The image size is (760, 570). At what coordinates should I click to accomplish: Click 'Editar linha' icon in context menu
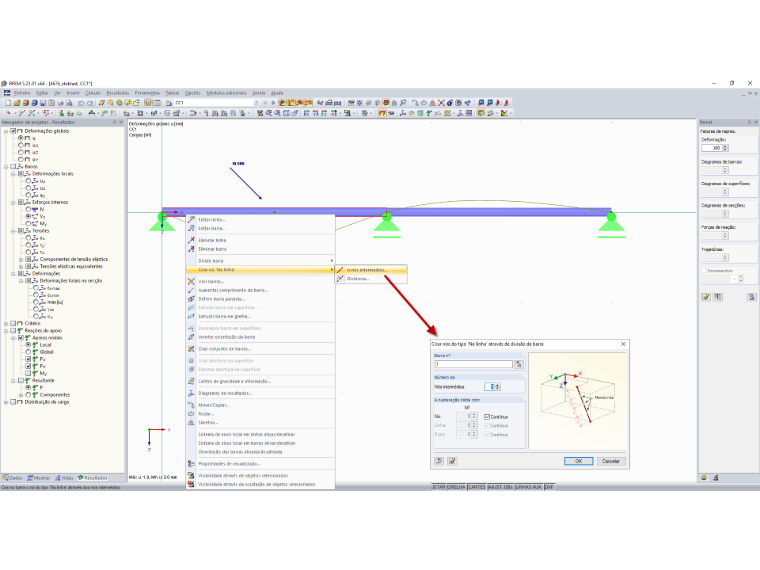tap(191, 220)
